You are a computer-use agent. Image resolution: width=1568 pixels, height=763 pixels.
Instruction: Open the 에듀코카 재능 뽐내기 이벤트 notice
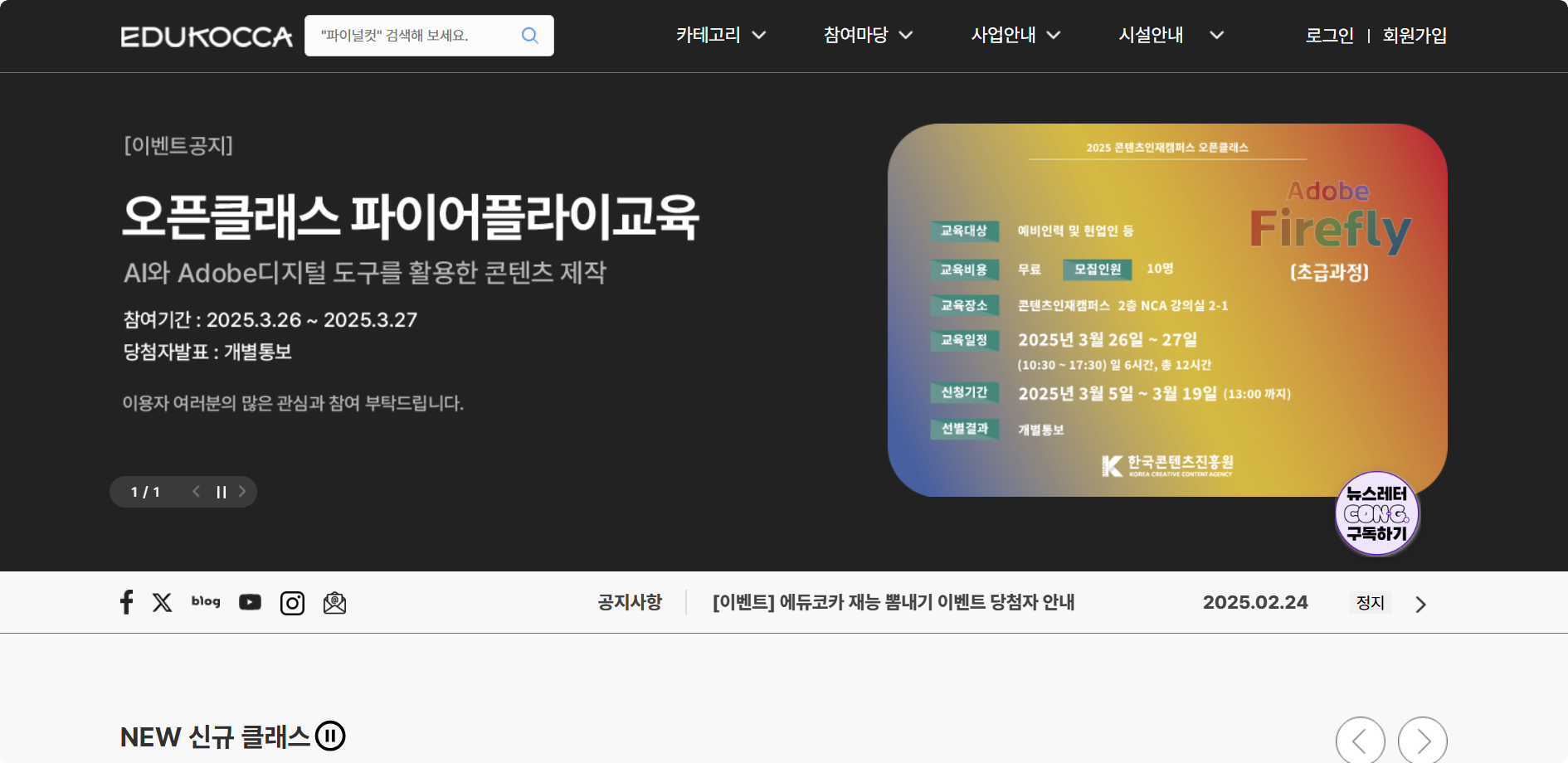tap(894, 602)
